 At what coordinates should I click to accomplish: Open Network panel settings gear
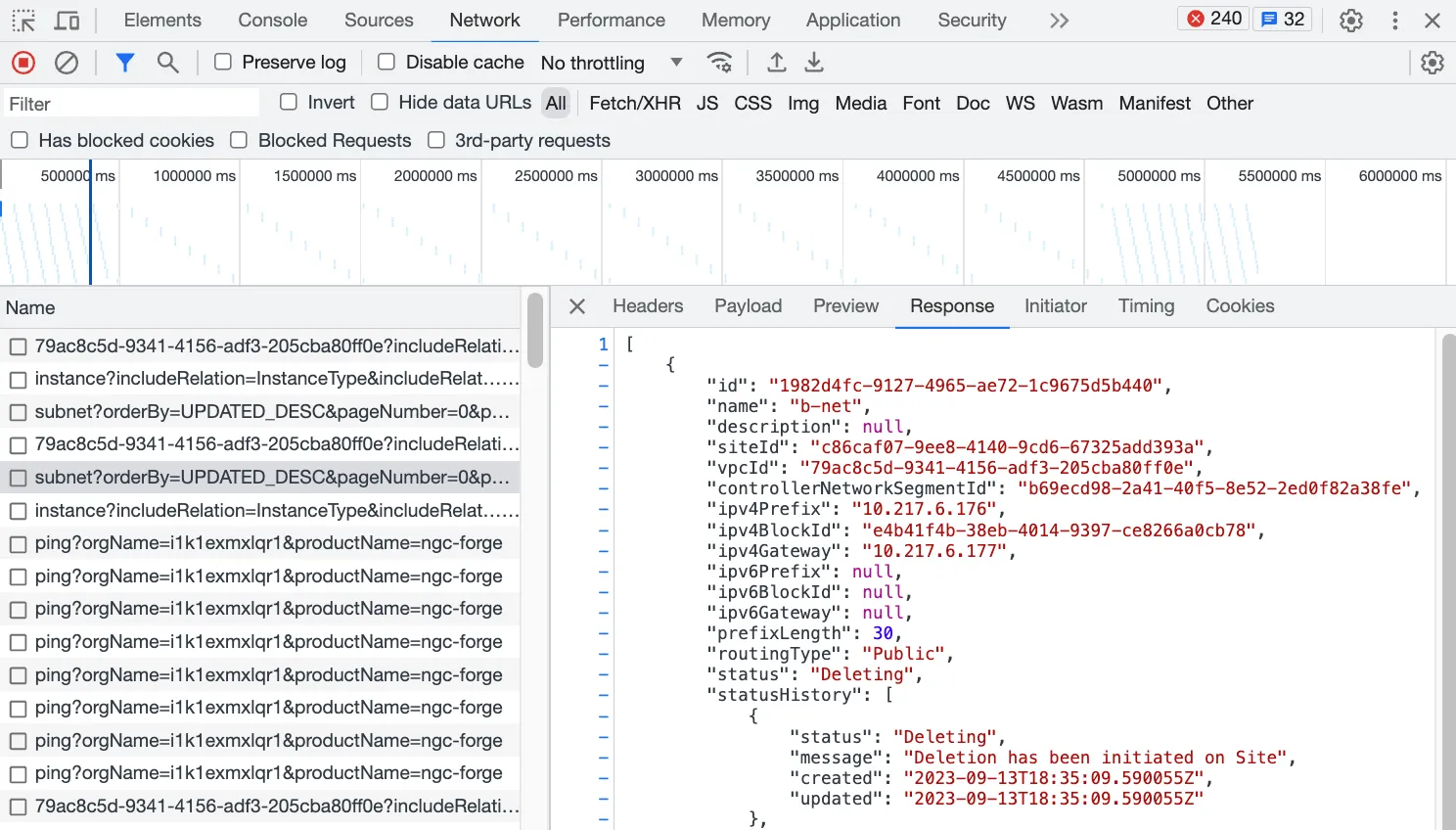pyautogui.click(x=1433, y=63)
